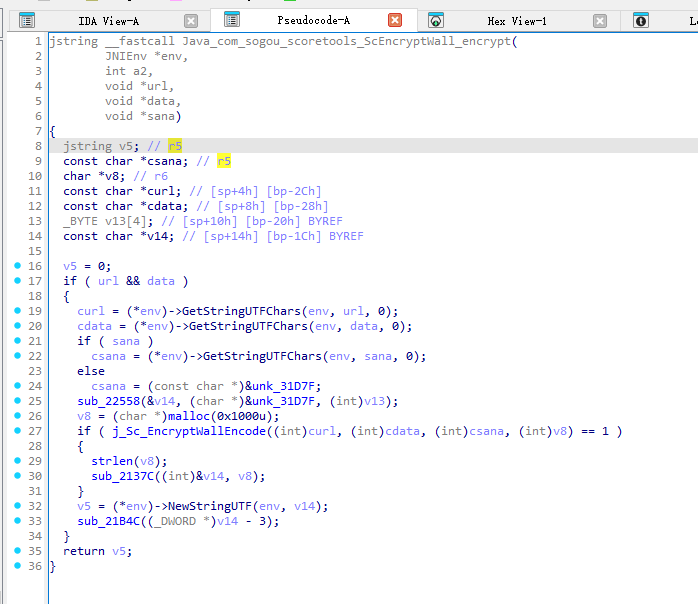
Task: Click the malloc call on line 26
Action: coord(188,416)
